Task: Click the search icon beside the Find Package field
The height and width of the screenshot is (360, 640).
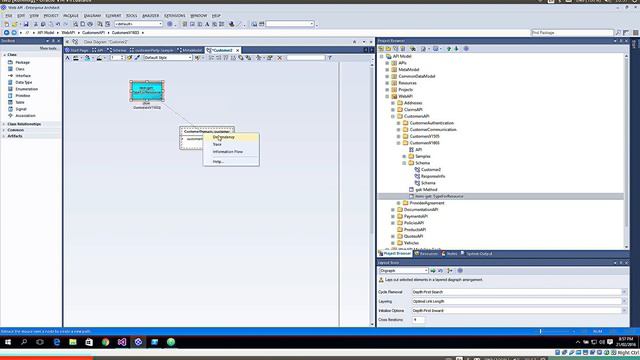Action: pyautogui.click(x=618, y=33)
